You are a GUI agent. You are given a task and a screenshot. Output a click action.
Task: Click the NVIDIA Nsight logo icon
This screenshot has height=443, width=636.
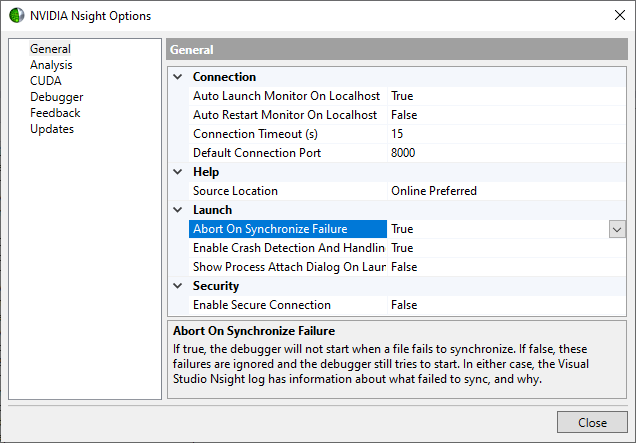[x=17, y=15]
